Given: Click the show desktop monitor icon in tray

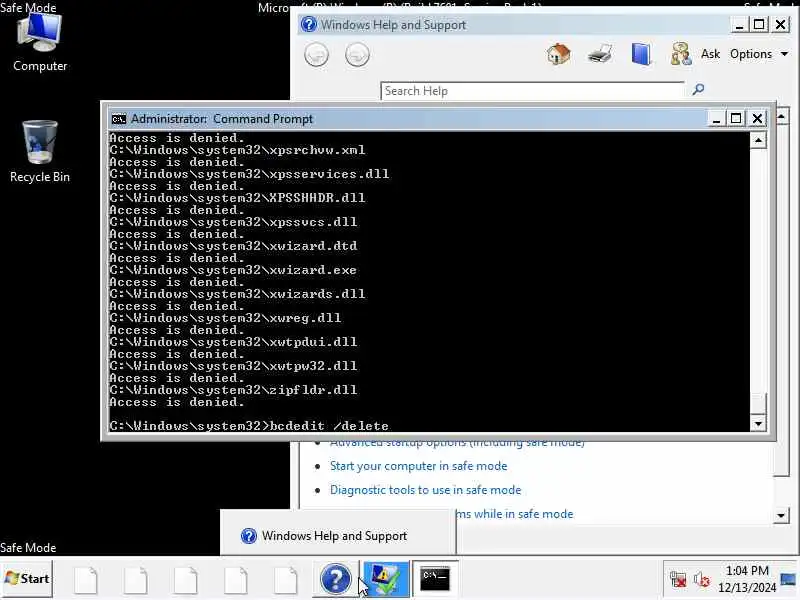Looking at the screenshot, I should pos(788,579).
